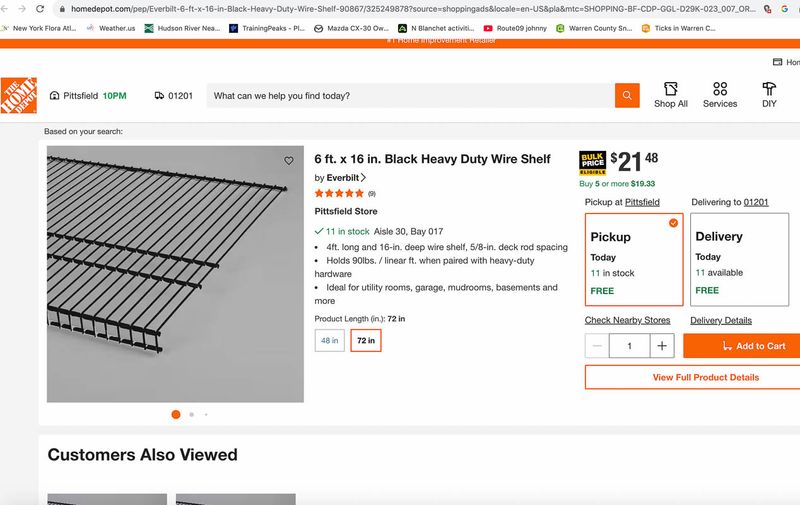
Task: Choose the Delivery fulfillment option
Action: click(x=738, y=259)
